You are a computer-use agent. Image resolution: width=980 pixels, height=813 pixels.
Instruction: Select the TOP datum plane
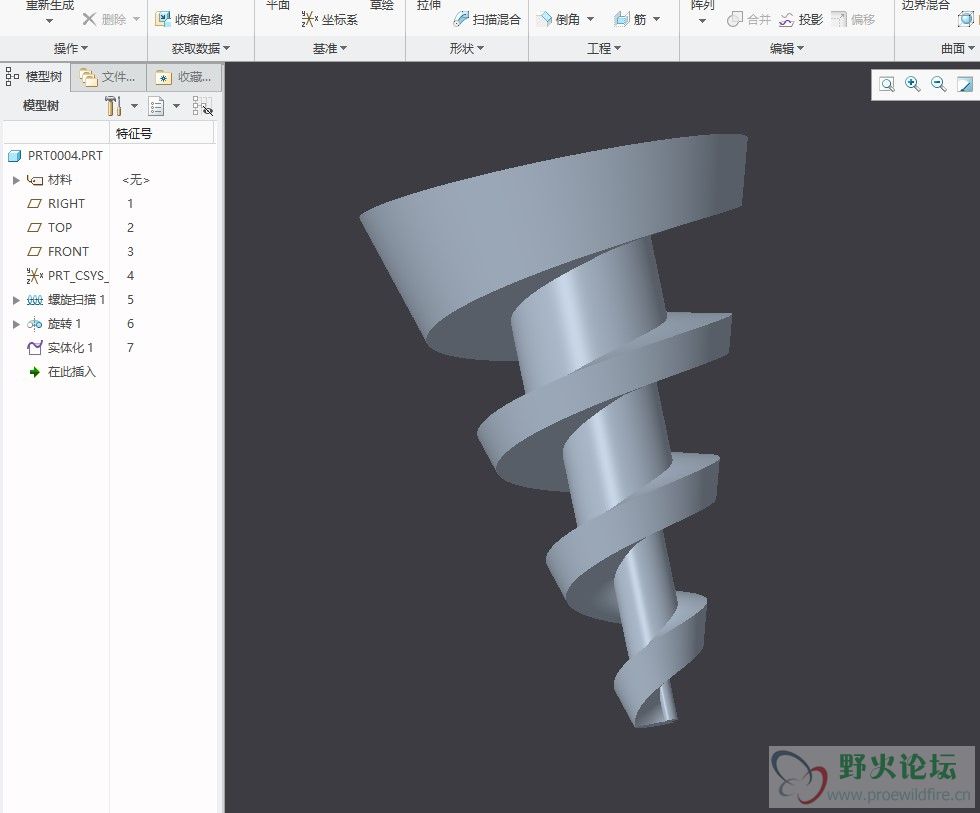(59, 227)
